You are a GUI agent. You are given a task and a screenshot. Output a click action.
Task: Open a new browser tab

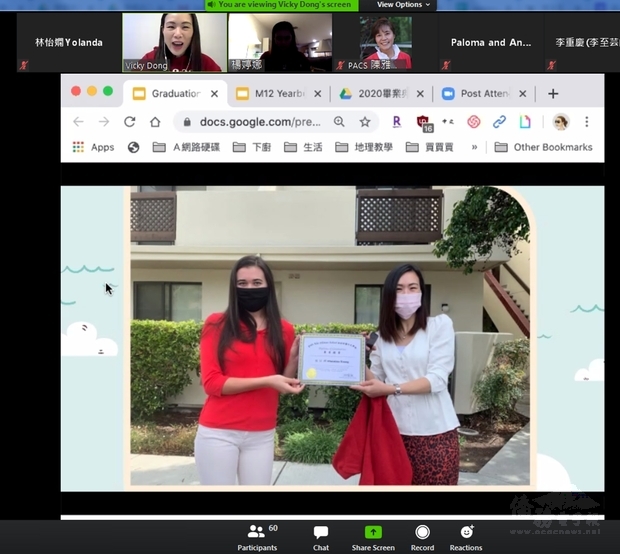coord(553,94)
